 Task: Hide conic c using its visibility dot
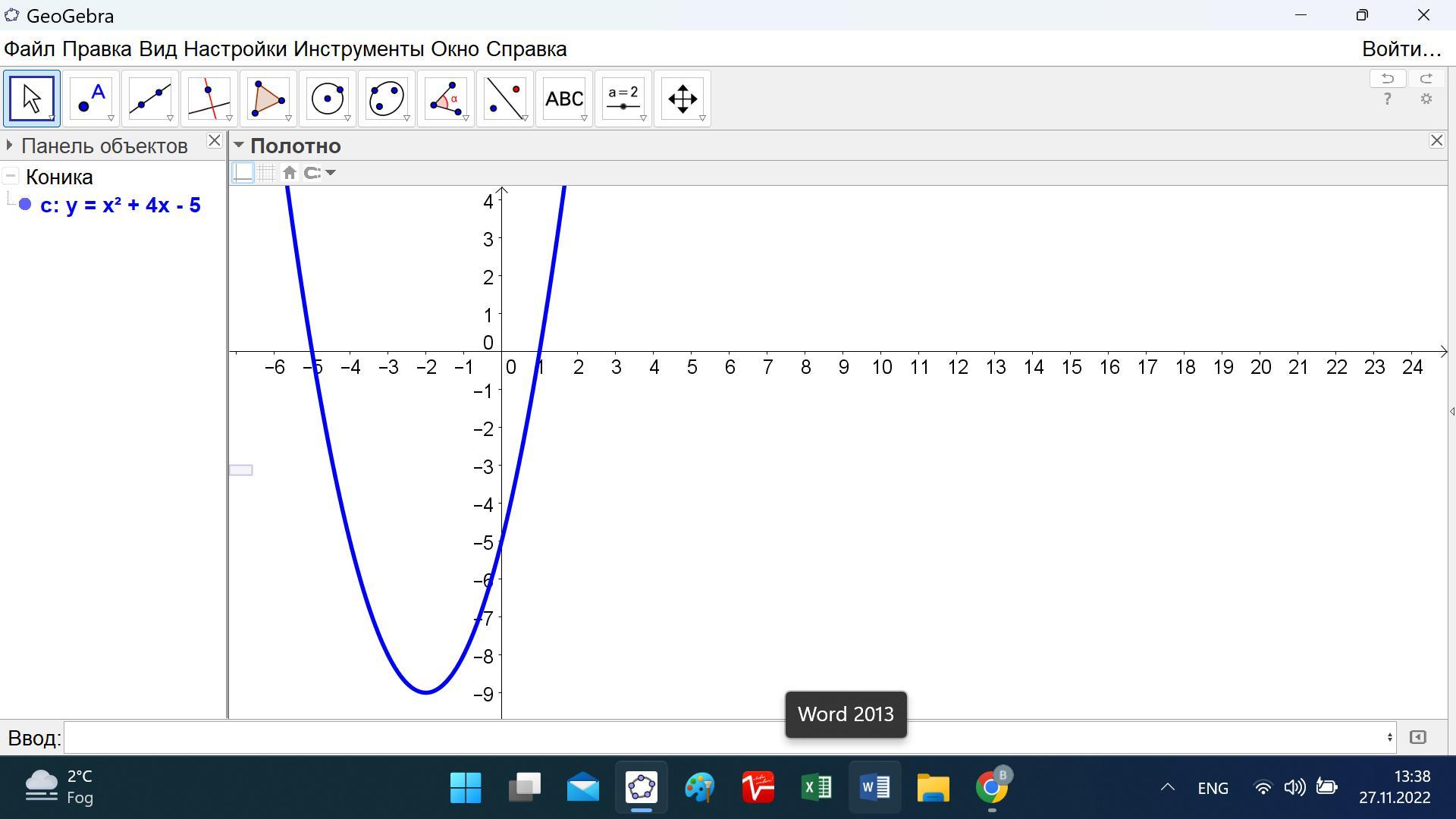point(25,205)
